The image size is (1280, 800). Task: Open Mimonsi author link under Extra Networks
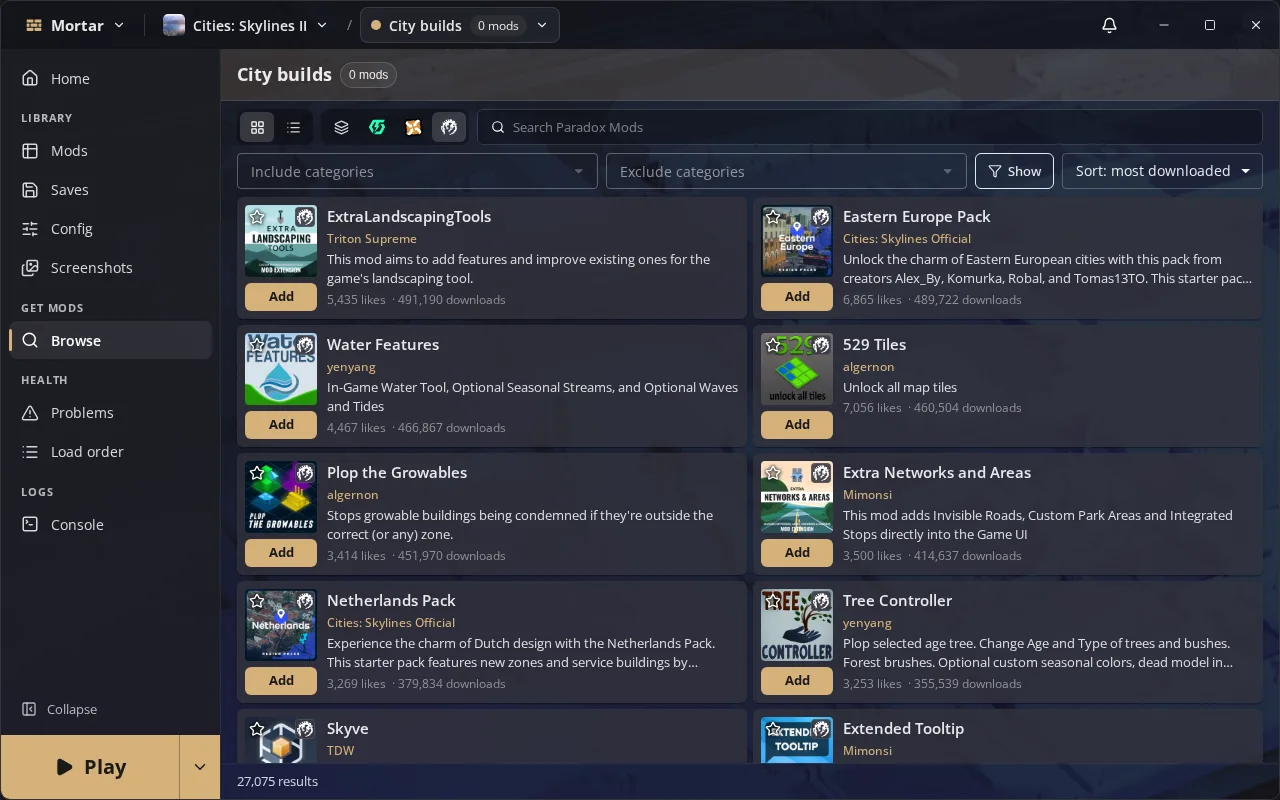point(867,494)
